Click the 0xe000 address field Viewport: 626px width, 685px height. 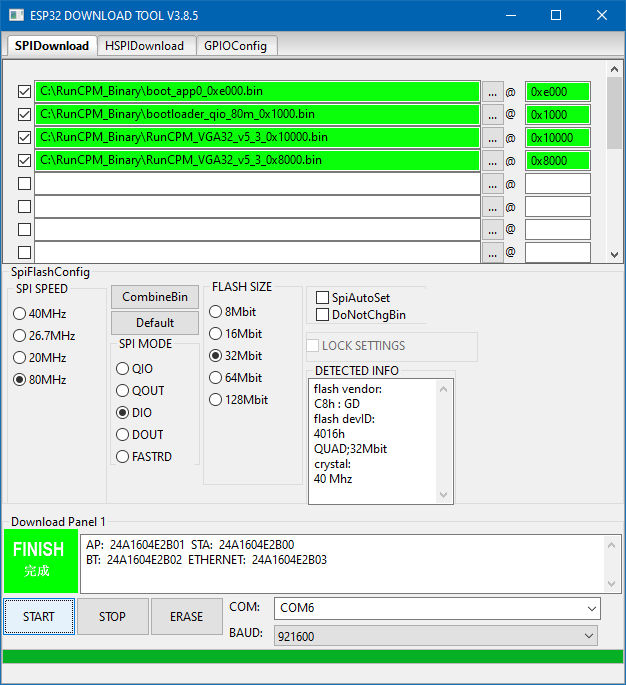[557, 92]
